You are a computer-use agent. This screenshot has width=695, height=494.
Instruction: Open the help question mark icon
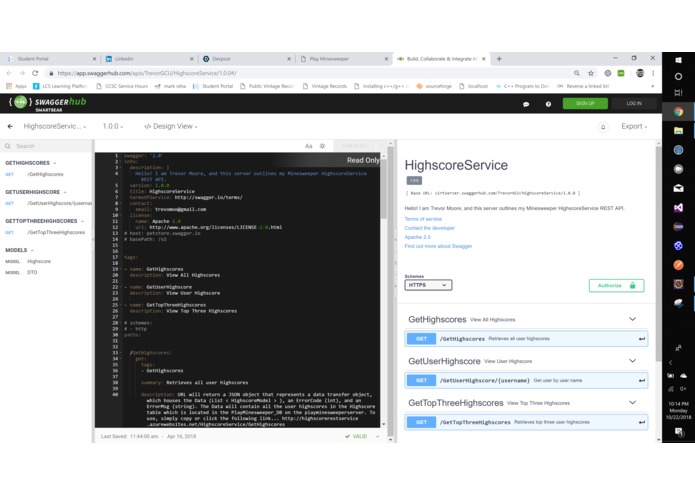548,104
